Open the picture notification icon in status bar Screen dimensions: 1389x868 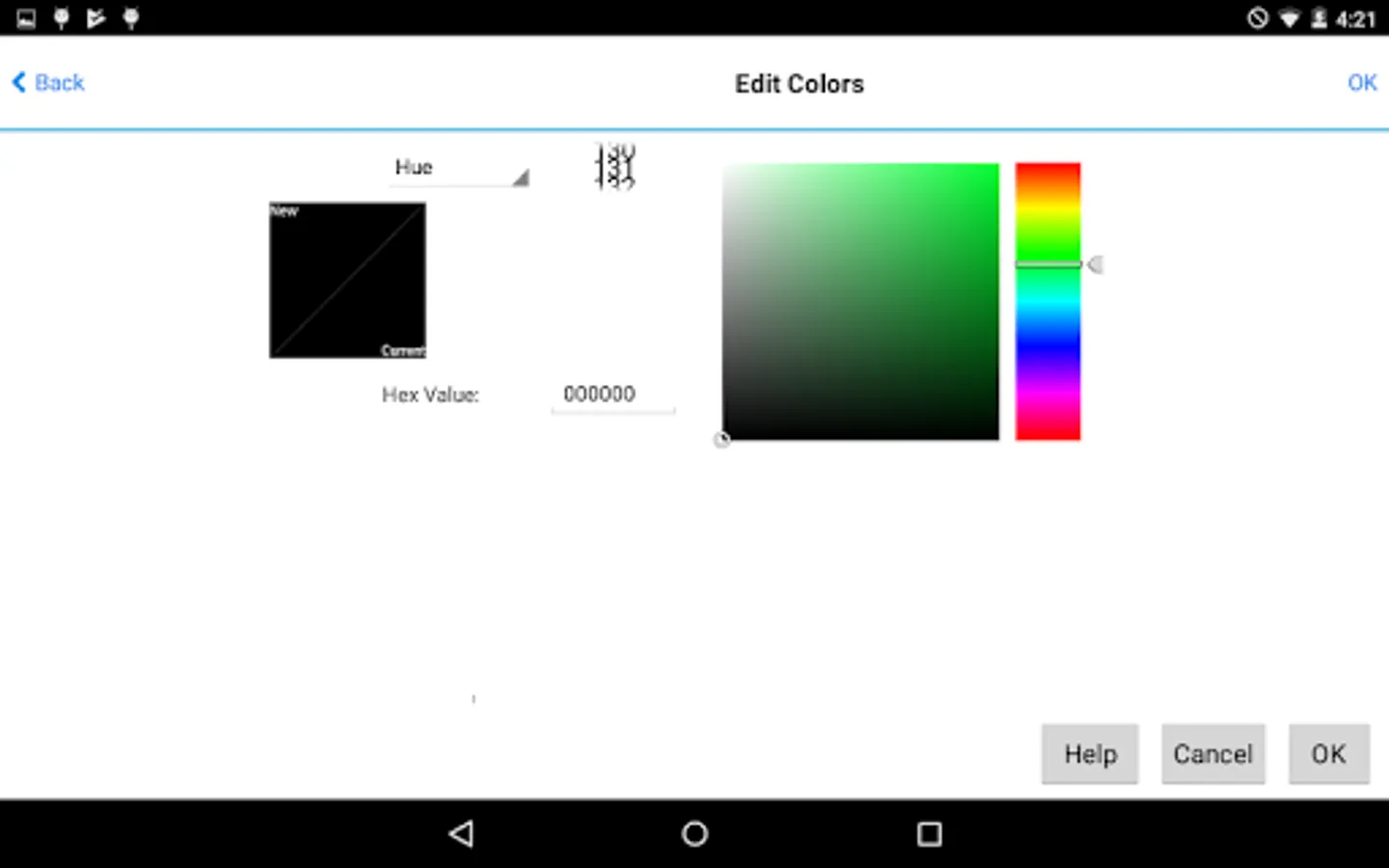[x=26, y=18]
